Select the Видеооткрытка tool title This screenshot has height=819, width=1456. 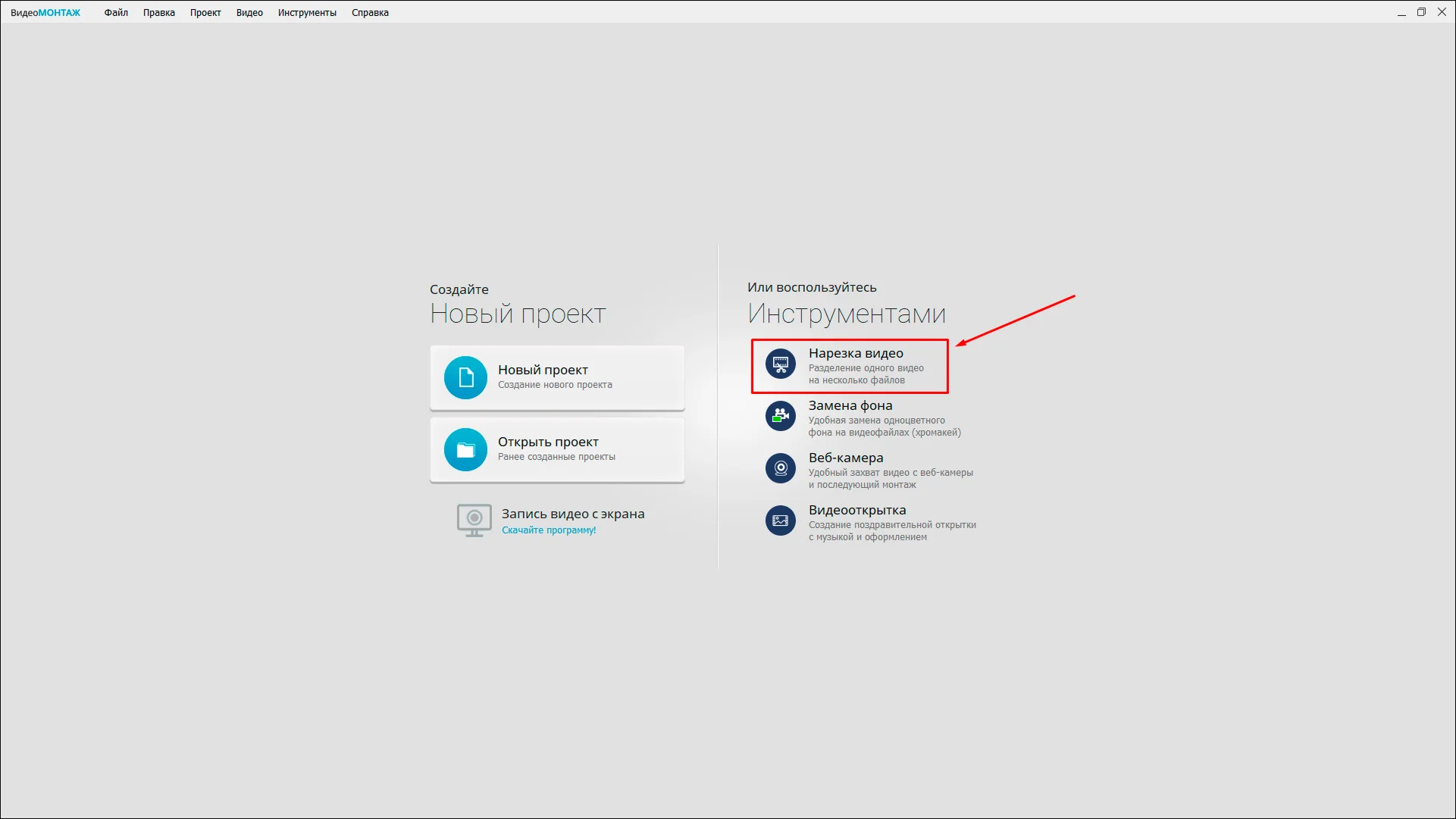tap(857, 510)
